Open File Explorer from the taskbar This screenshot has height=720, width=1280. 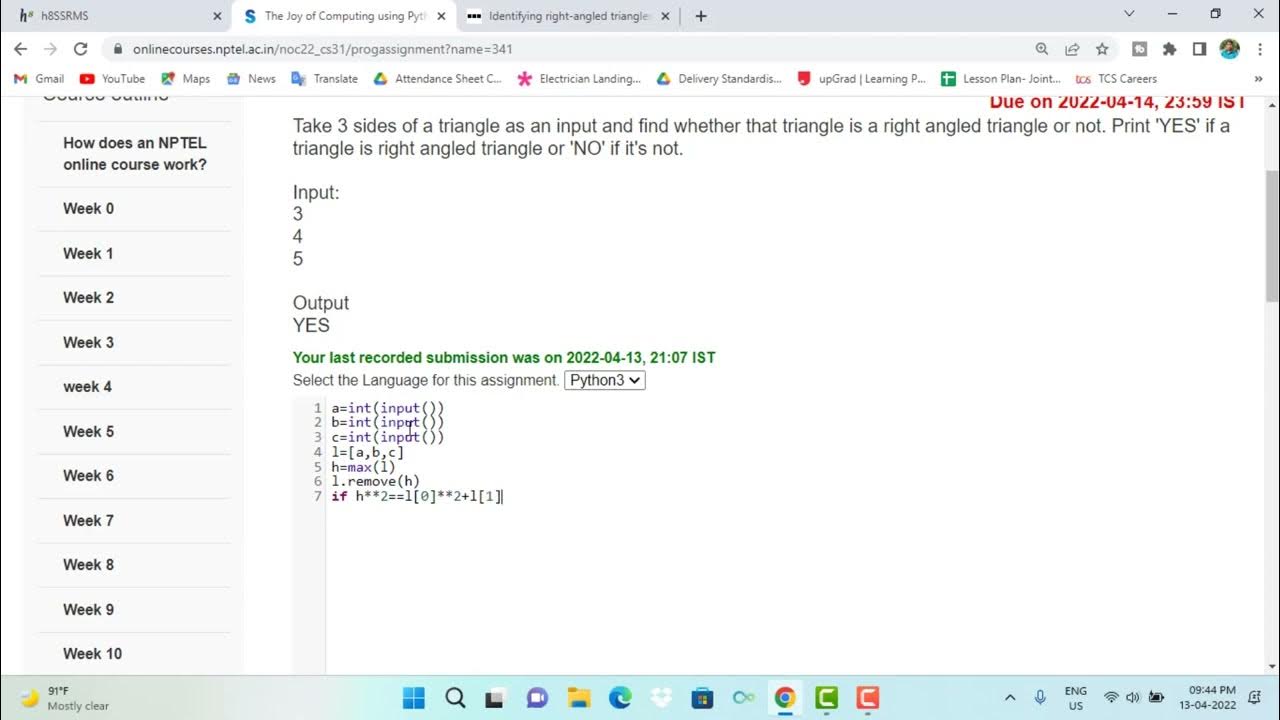pyautogui.click(x=579, y=698)
